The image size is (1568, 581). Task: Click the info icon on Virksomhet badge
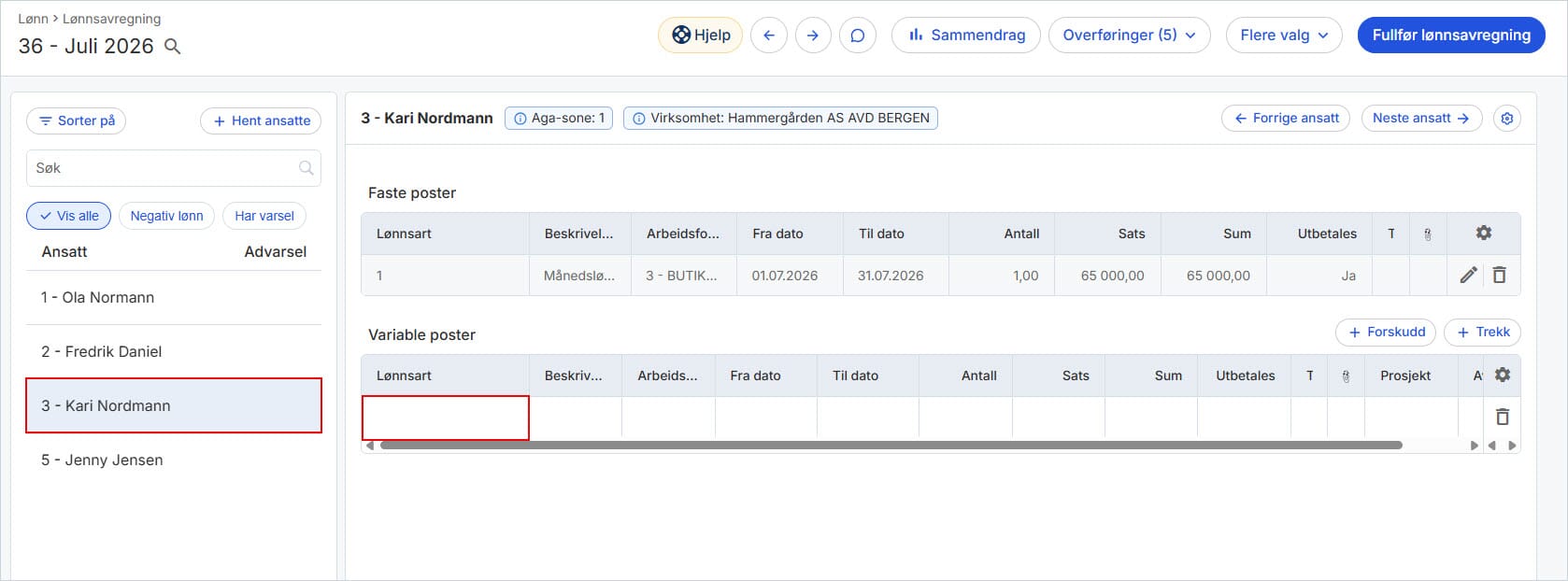tap(639, 119)
